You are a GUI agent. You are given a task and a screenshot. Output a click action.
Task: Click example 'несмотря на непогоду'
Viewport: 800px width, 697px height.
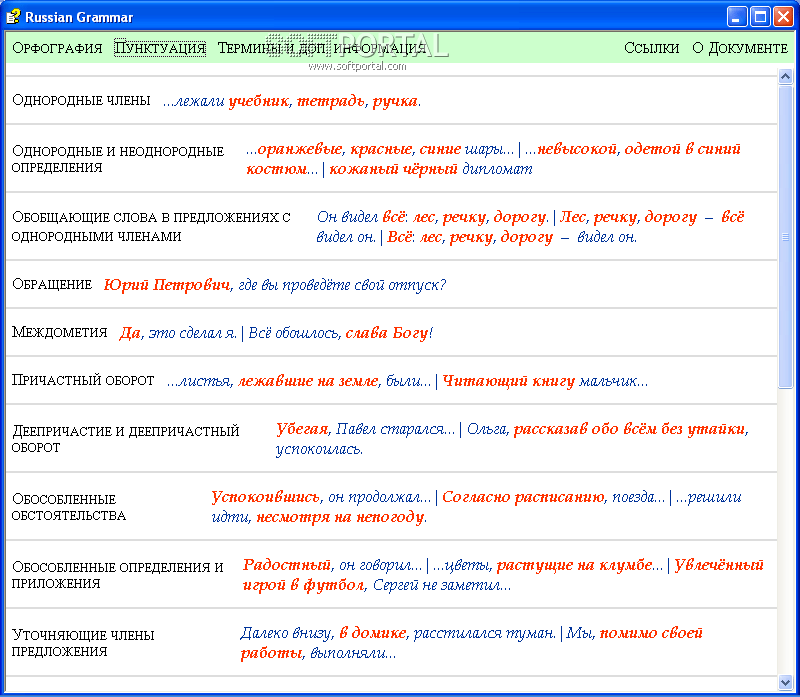pyautogui.click(x=340, y=517)
